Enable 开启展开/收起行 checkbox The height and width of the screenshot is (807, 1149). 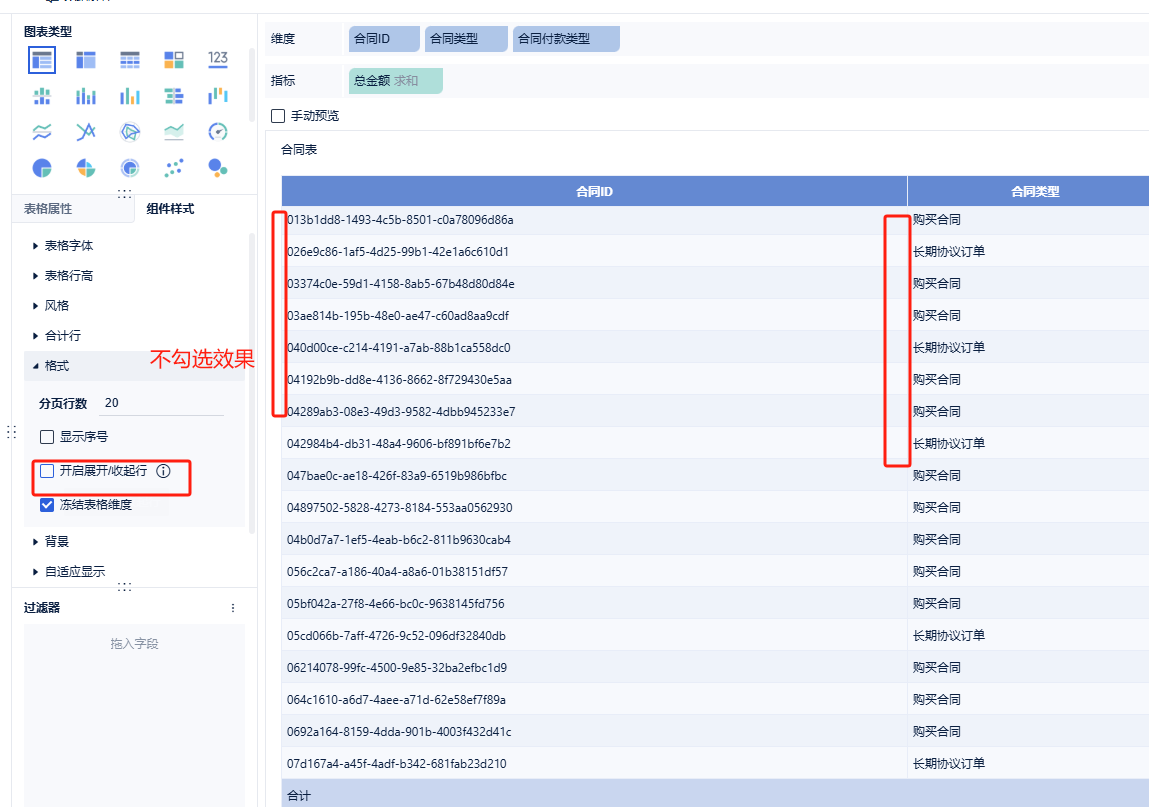coord(47,471)
